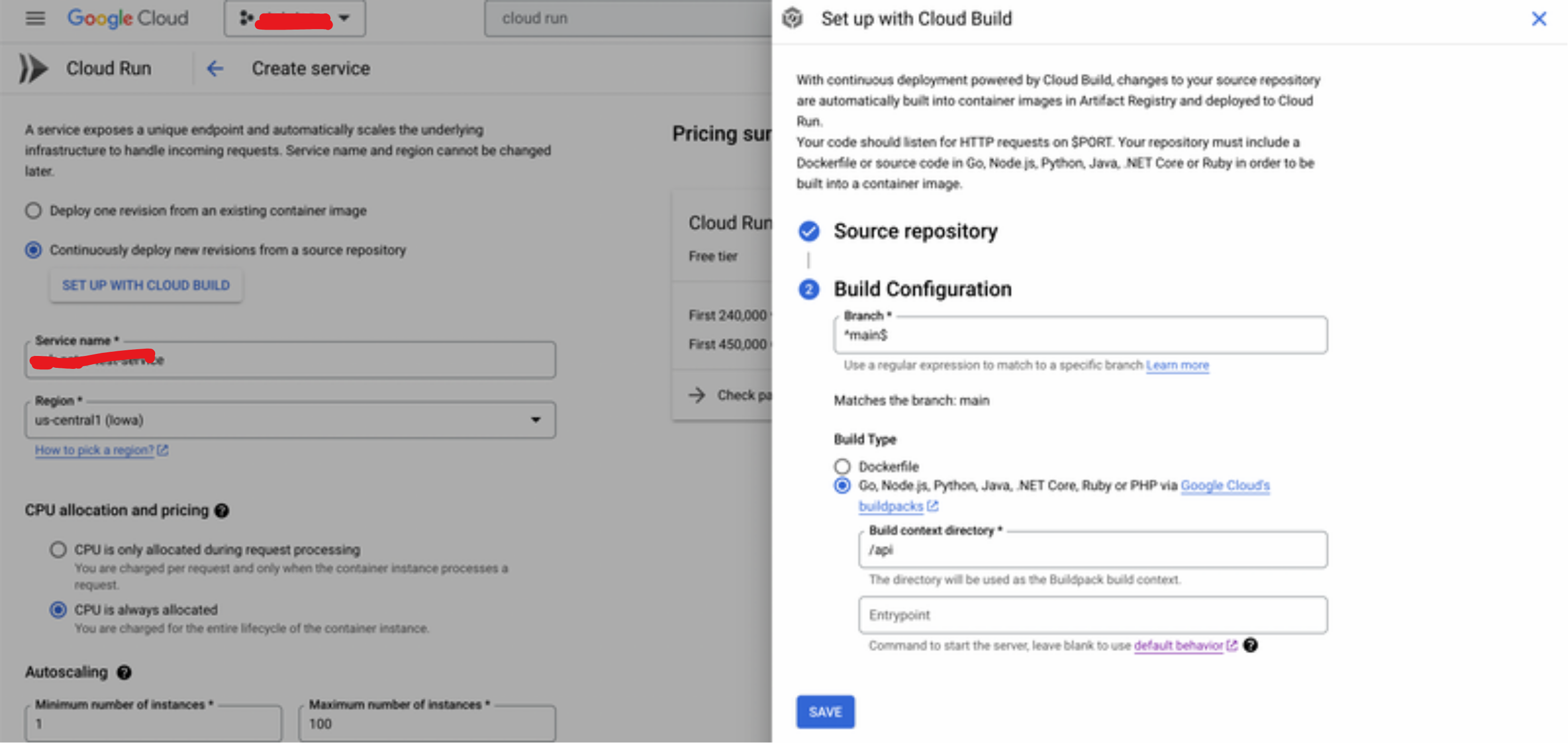Image resolution: width=1568 pixels, height=743 pixels.
Task: Click the Service name field
Action: (x=291, y=360)
